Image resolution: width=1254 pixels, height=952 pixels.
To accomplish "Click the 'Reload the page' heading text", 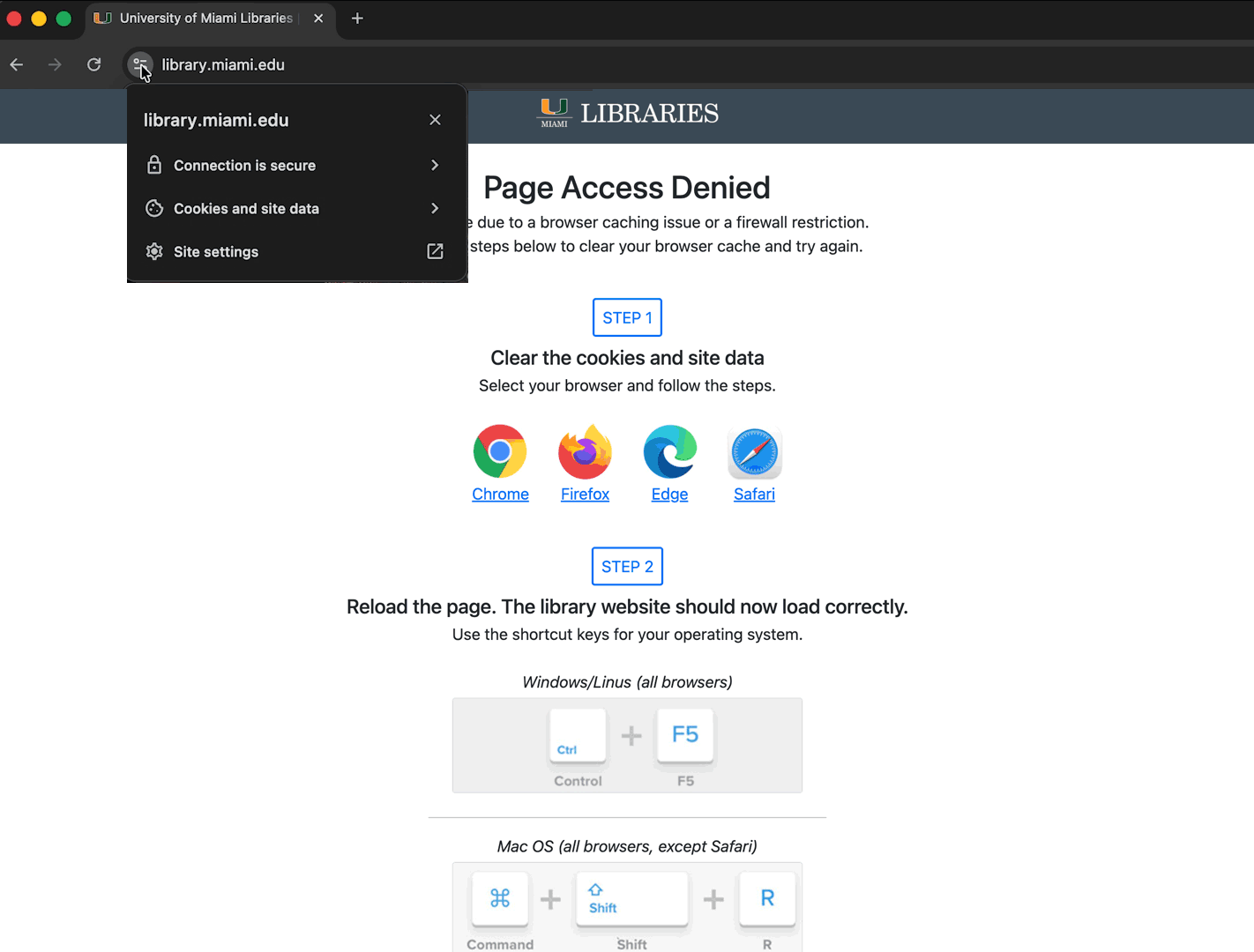I will click(x=627, y=606).
